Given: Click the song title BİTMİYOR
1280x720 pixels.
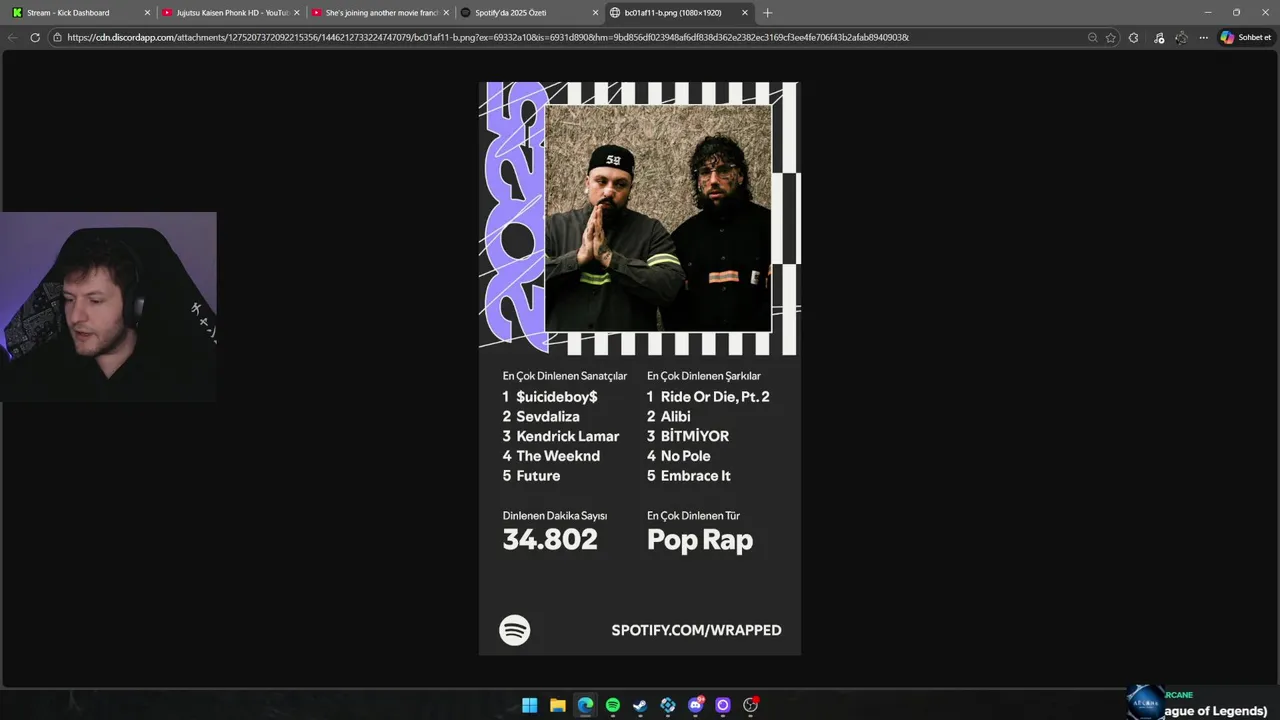Looking at the screenshot, I should (695, 436).
